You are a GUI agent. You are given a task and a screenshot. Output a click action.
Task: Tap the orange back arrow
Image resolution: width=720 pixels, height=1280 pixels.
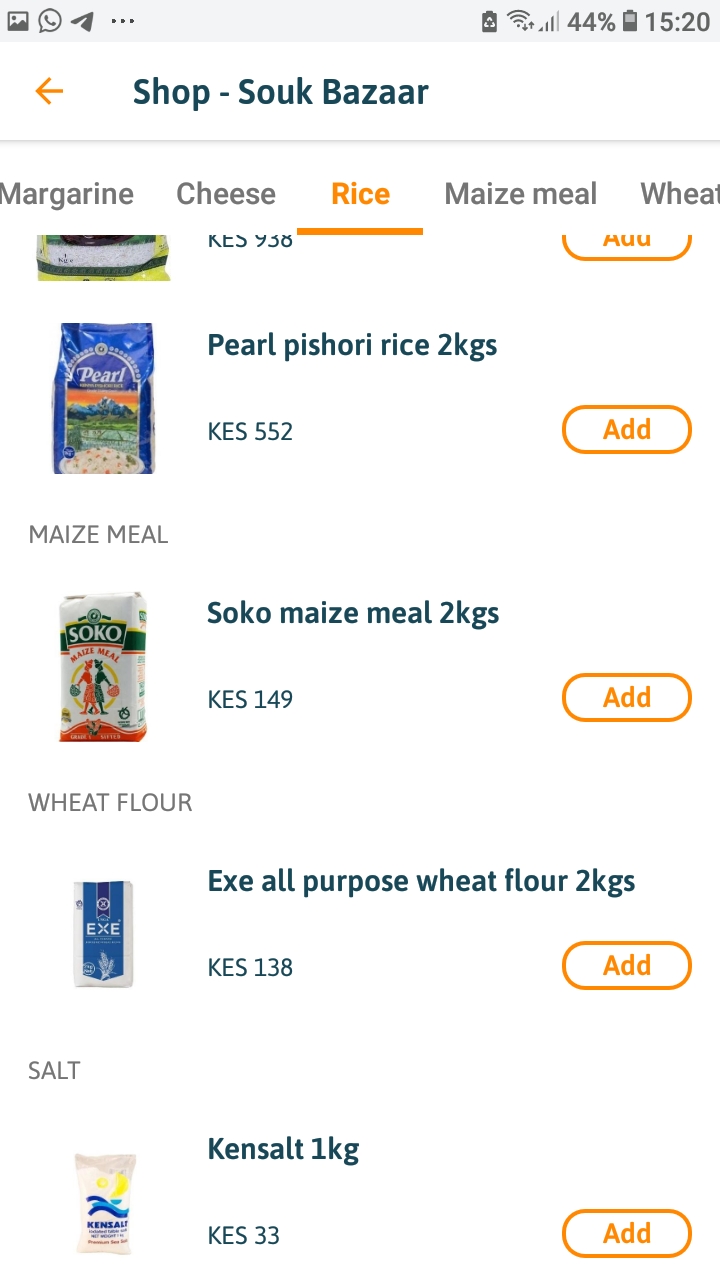pos(48,92)
